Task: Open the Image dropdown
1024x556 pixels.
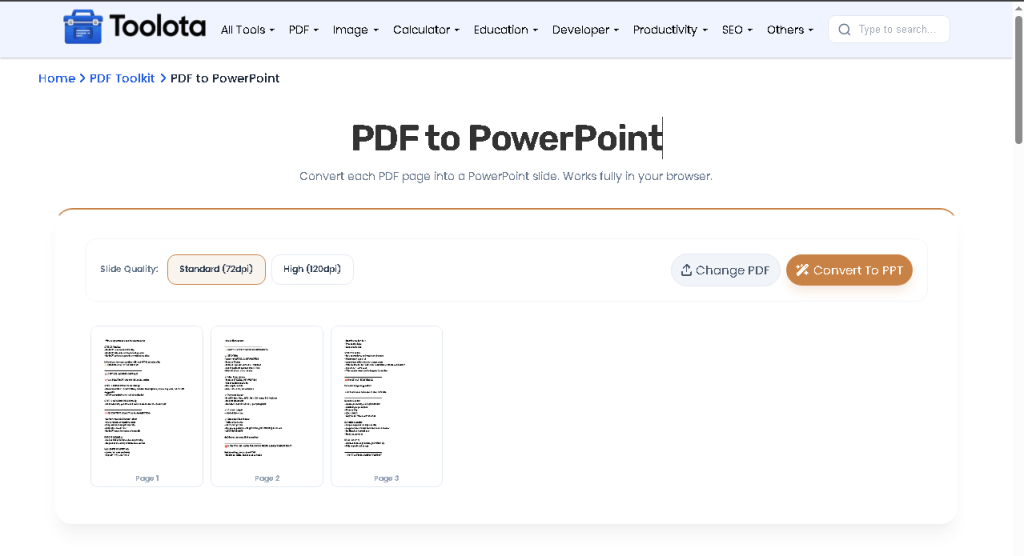Action: (355, 30)
